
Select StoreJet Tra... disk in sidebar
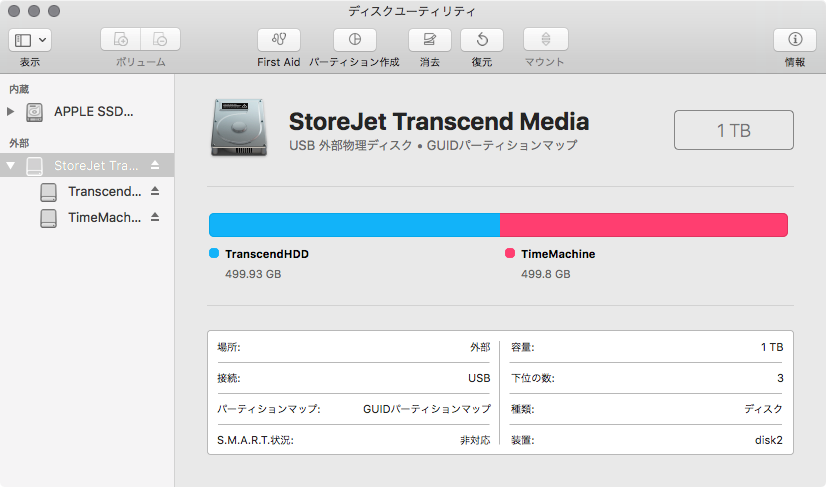pyautogui.click(x=87, y=165)
